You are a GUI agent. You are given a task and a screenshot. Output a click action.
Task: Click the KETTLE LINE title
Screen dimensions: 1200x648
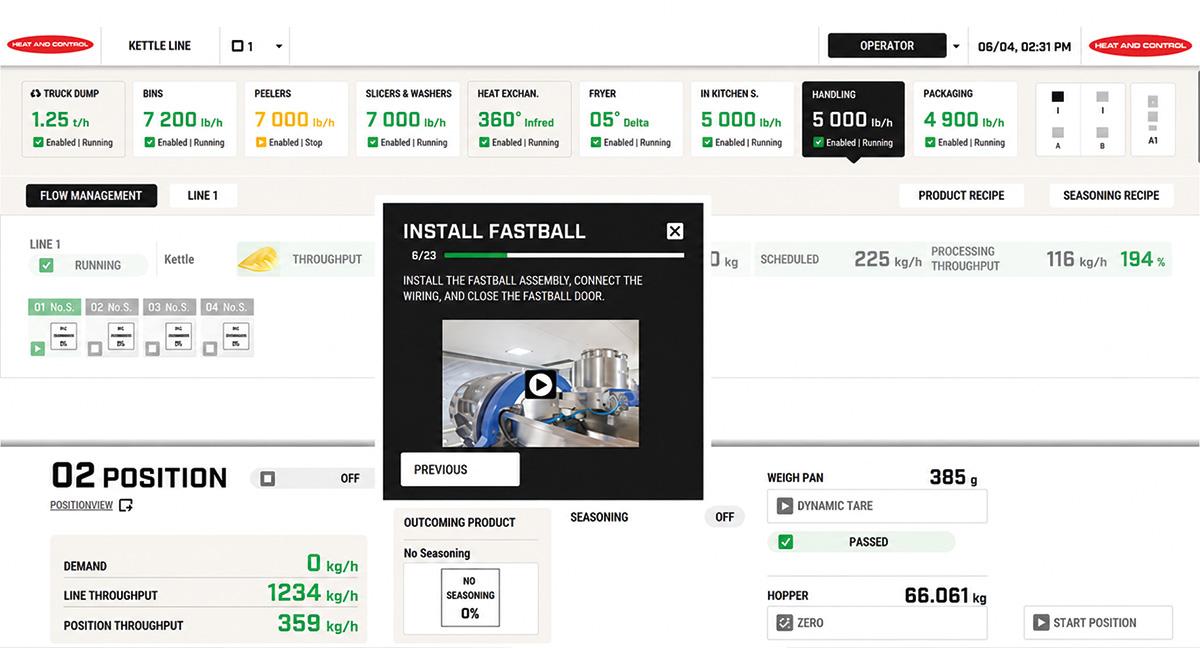[160, 46]
